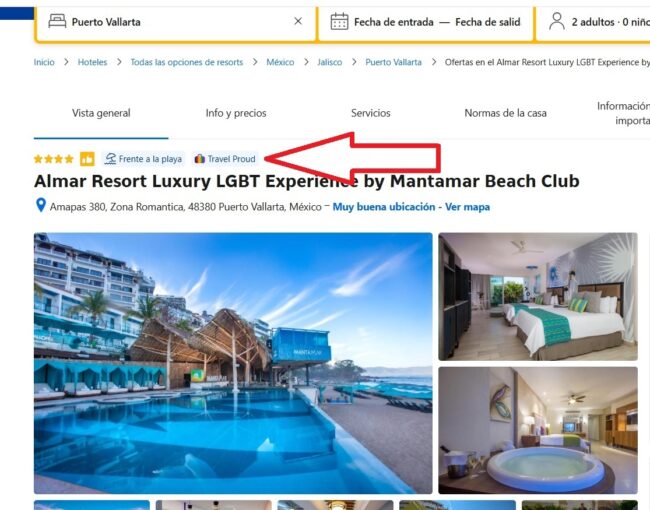Image resolution: width=650 pixels, height=510 pixels.
Task: Switch to Info y precios tab
Action: tap(236, 113)
